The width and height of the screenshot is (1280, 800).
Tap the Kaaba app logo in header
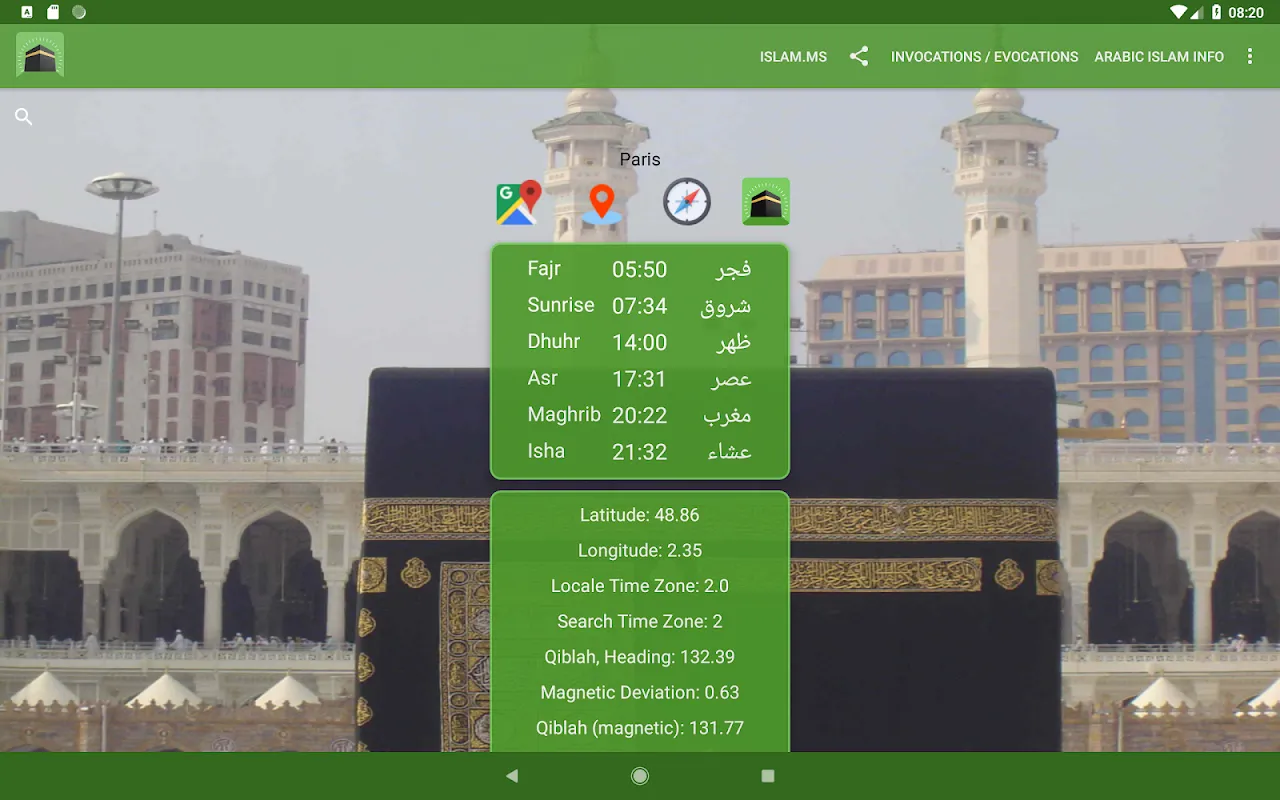pos(40,56)
